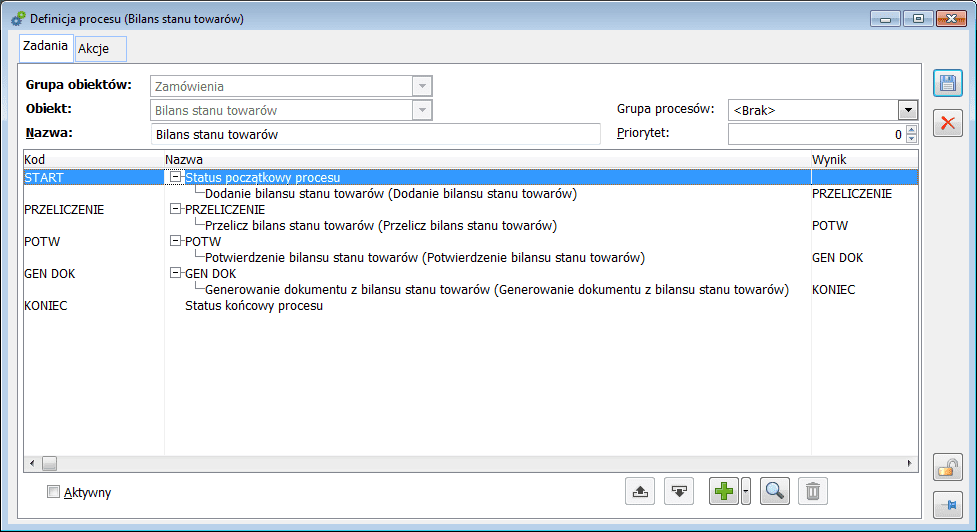Click the horizontal scrollbar right arrow
The height and width of the screenshot is (532, 977).
pos(909,463)
